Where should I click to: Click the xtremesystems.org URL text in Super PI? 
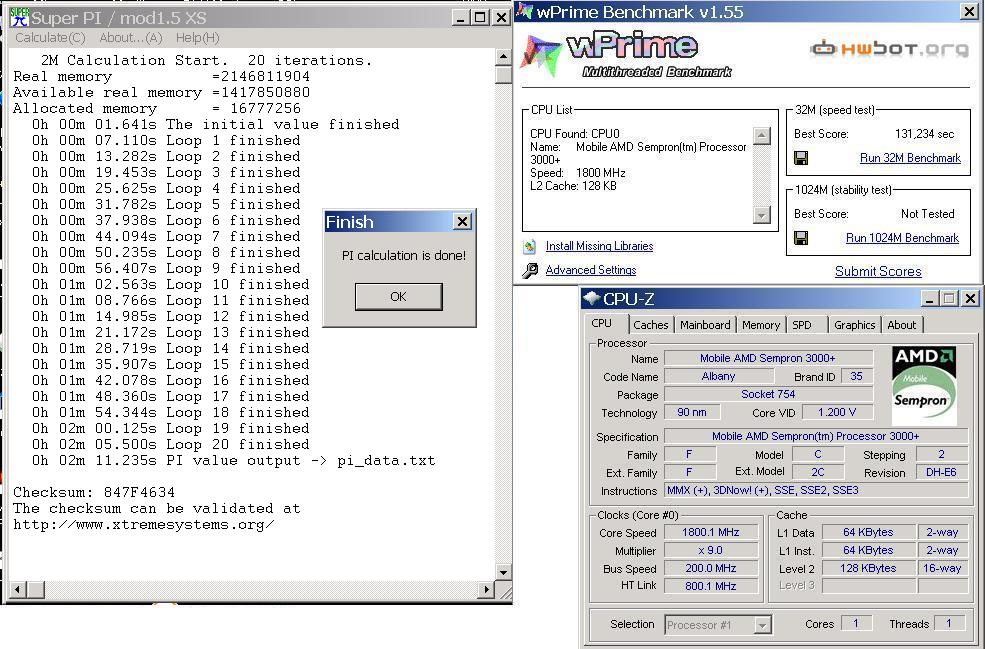143,525
